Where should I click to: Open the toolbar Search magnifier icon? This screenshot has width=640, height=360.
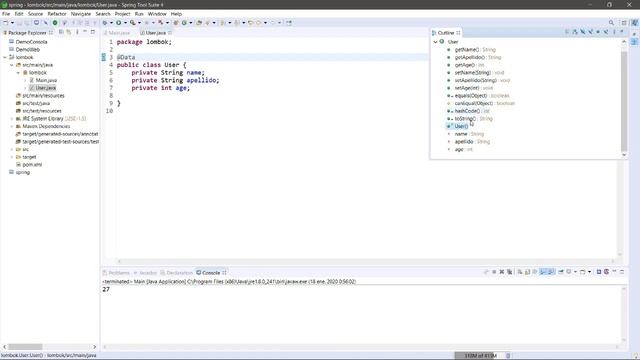[611, 23]
